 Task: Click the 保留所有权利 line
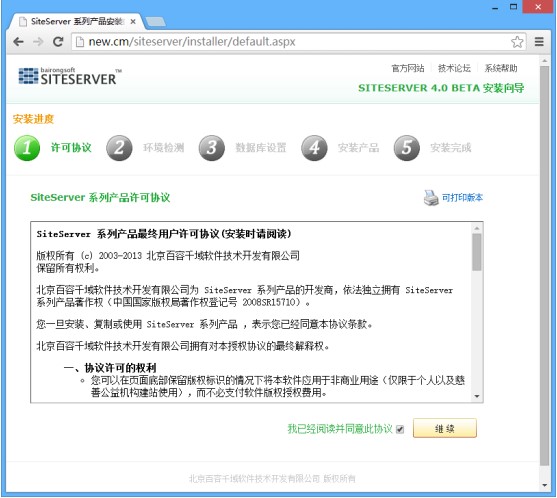[x=67, y=268]
